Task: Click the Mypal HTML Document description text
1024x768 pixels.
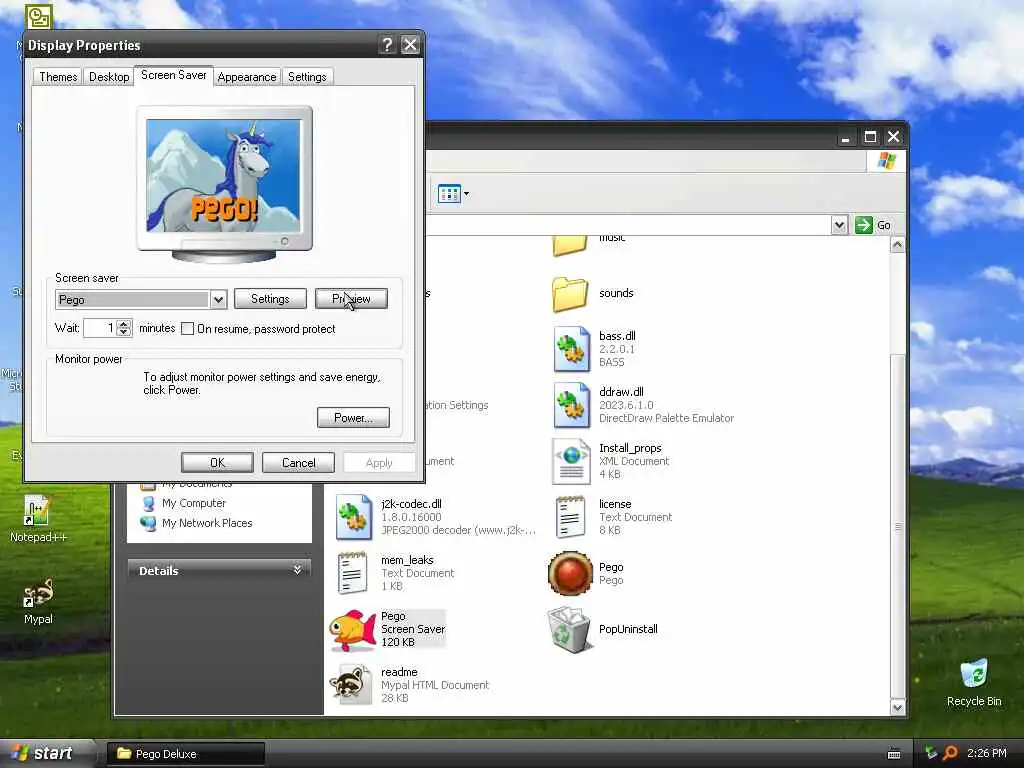Action: point(435,685)
